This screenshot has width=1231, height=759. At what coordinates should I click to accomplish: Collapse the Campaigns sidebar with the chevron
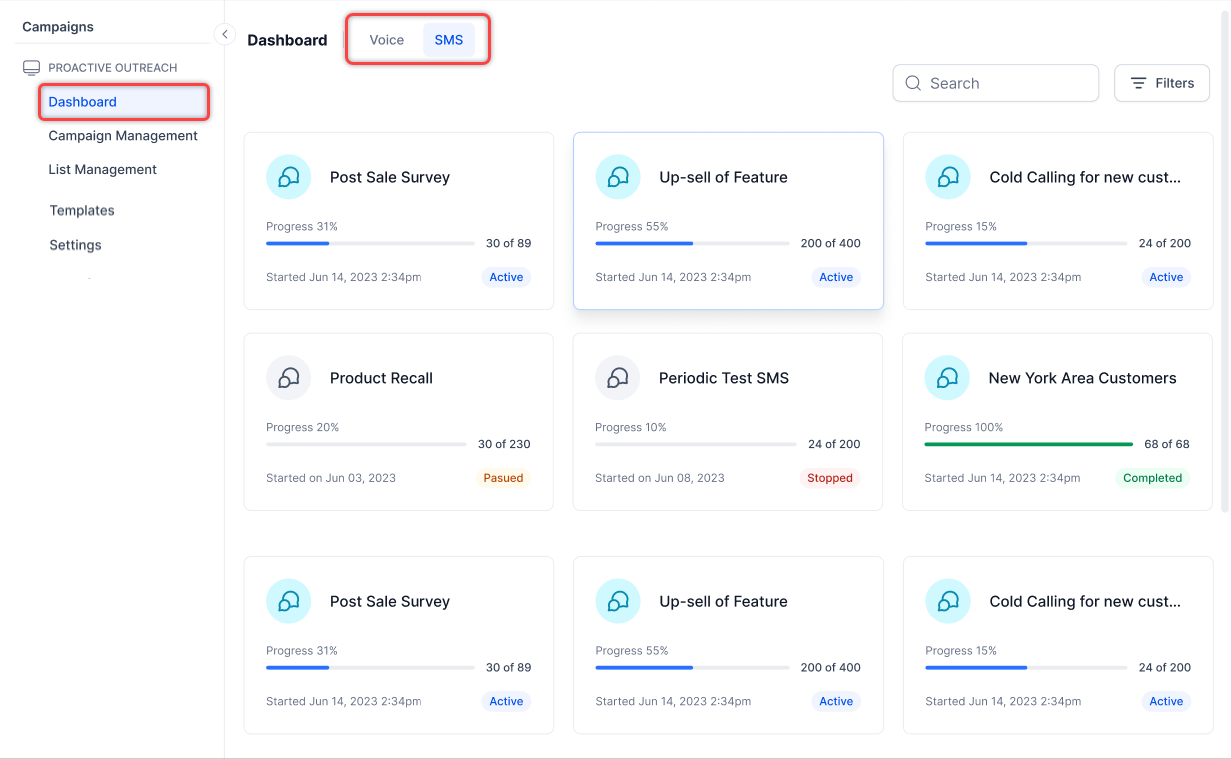[x=225, y=34]
